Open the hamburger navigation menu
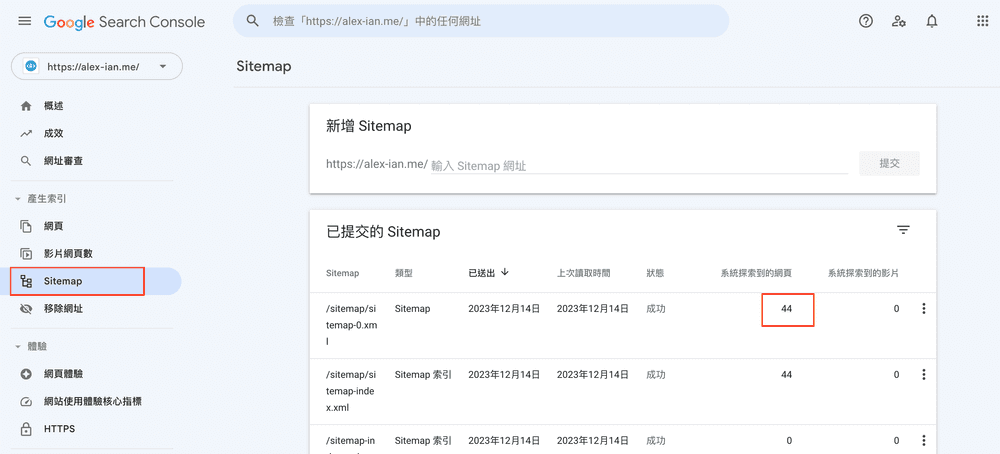Screen dimensions: 1000x454 [25, 21]
